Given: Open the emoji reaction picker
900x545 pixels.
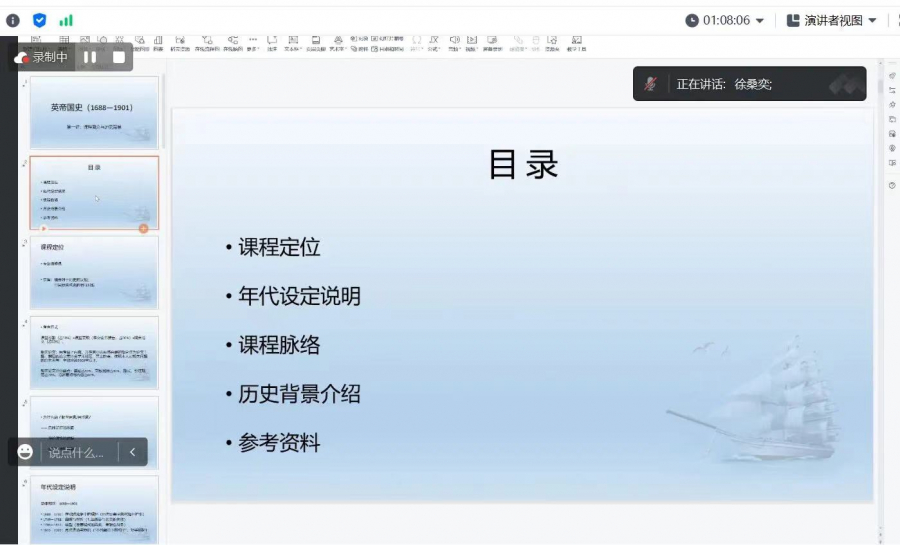Looking at the screenshot, I should (26, 452).
